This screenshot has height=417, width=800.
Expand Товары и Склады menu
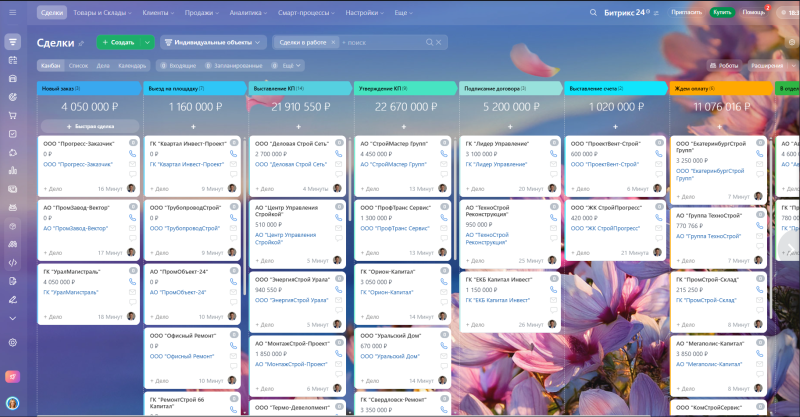pyautogui.click(x=102, y=13)
